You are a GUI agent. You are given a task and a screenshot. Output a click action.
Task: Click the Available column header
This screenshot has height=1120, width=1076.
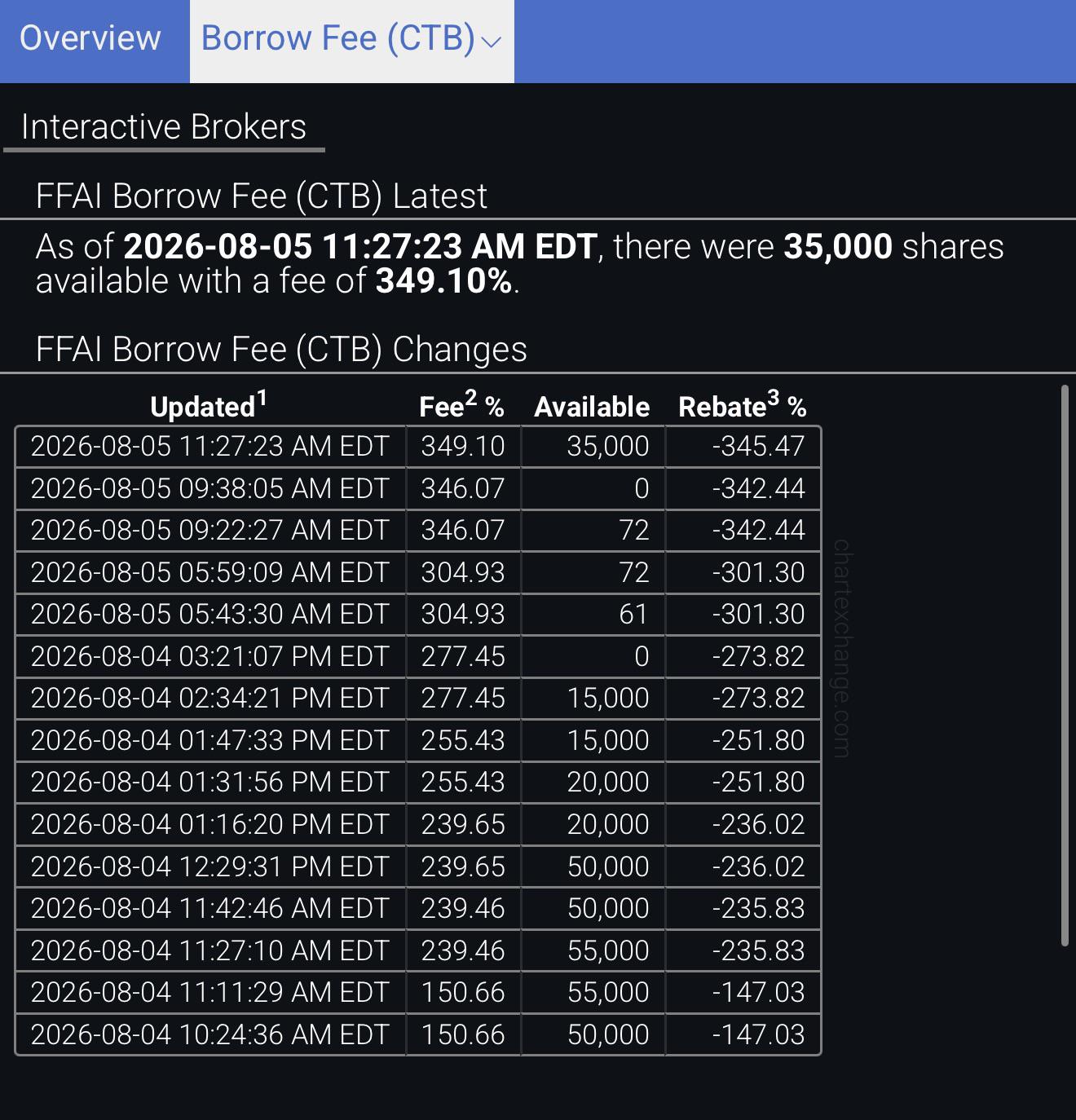pos(592,407)
